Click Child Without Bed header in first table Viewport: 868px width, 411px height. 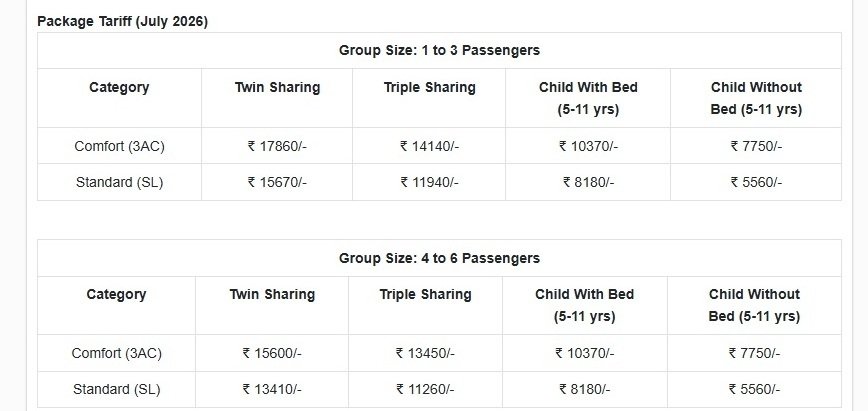tap(756, 98)
